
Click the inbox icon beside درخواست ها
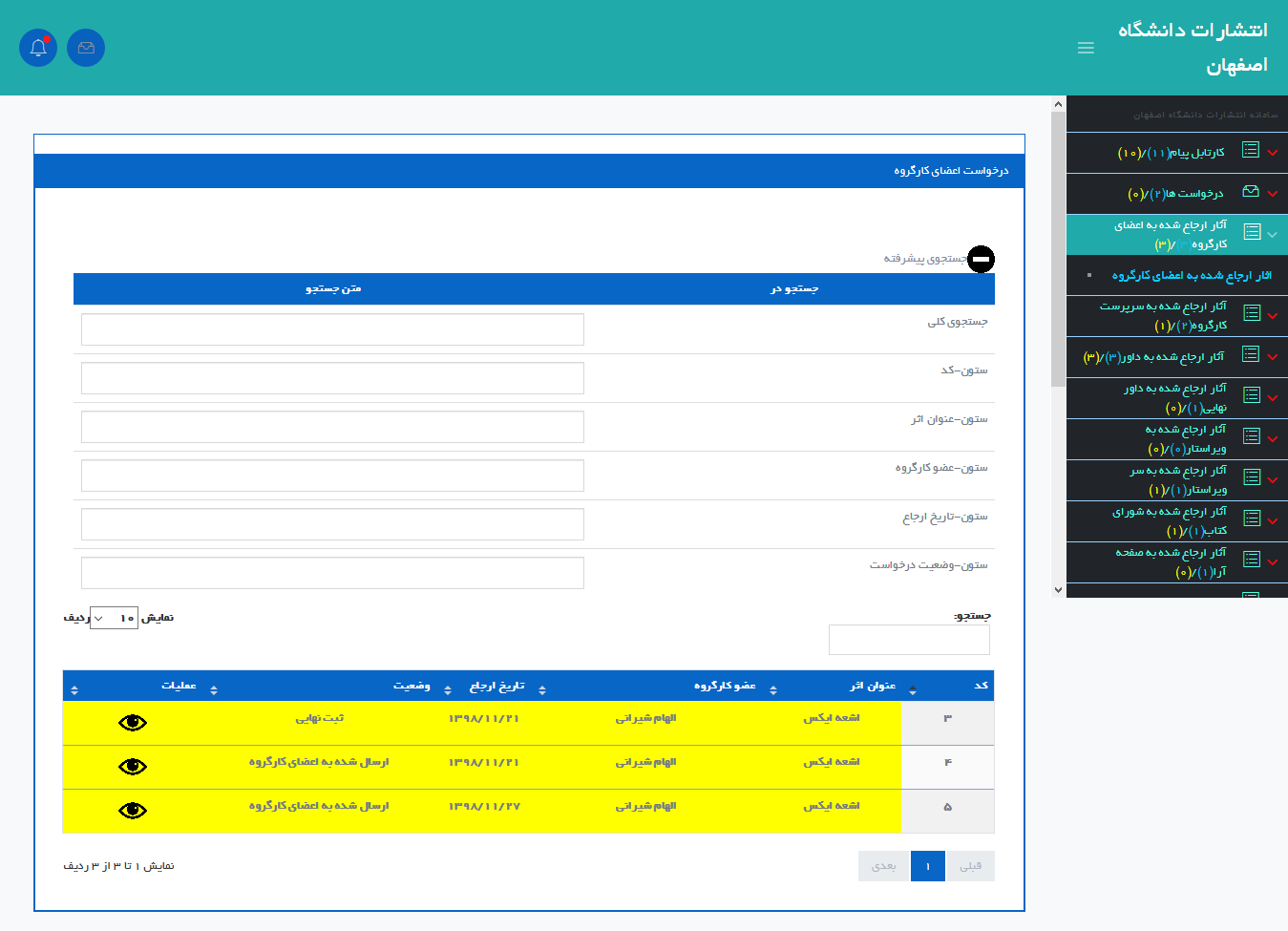pos(1250,192)
